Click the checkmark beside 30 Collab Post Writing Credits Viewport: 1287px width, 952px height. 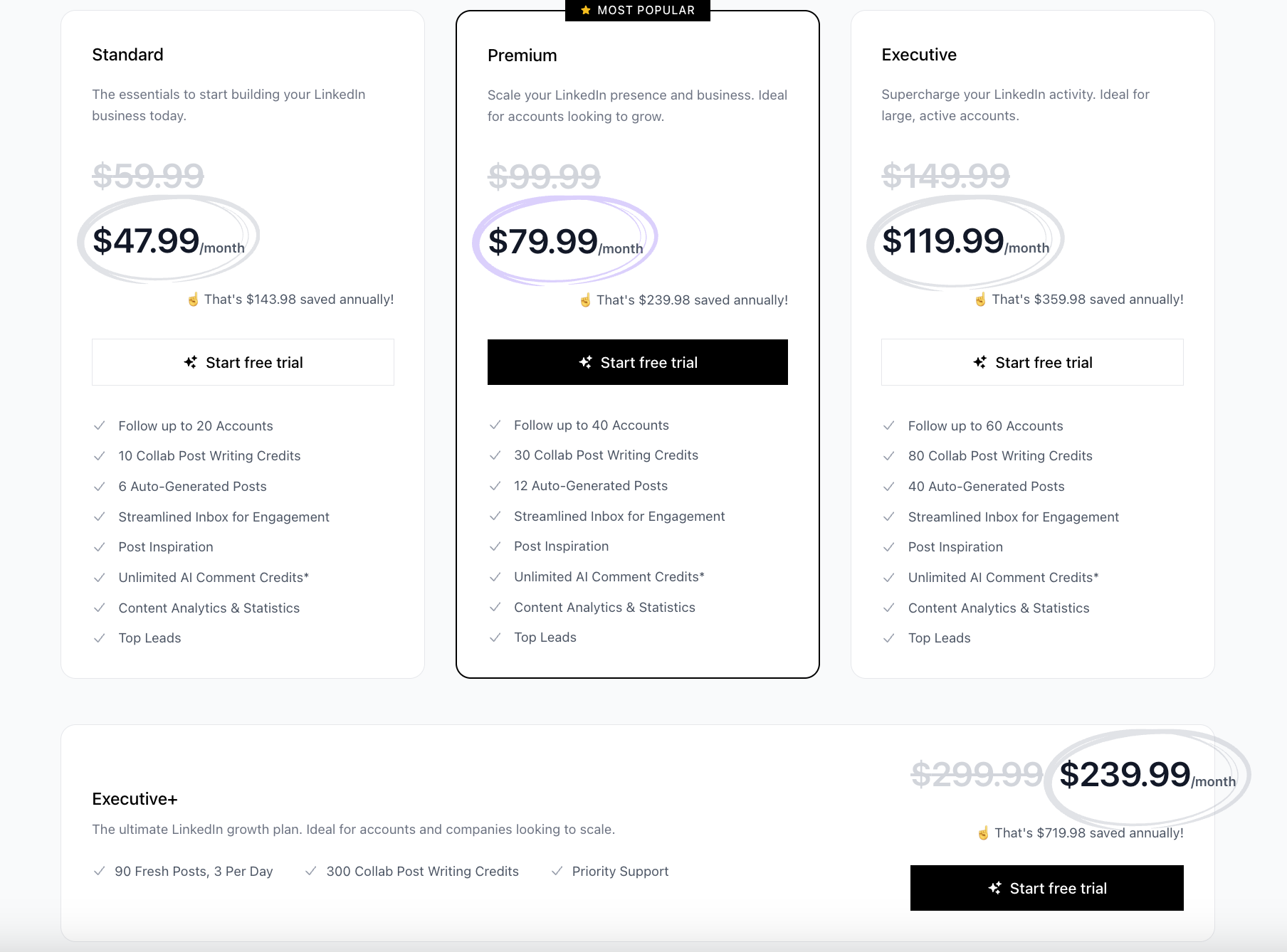[495, 455]
